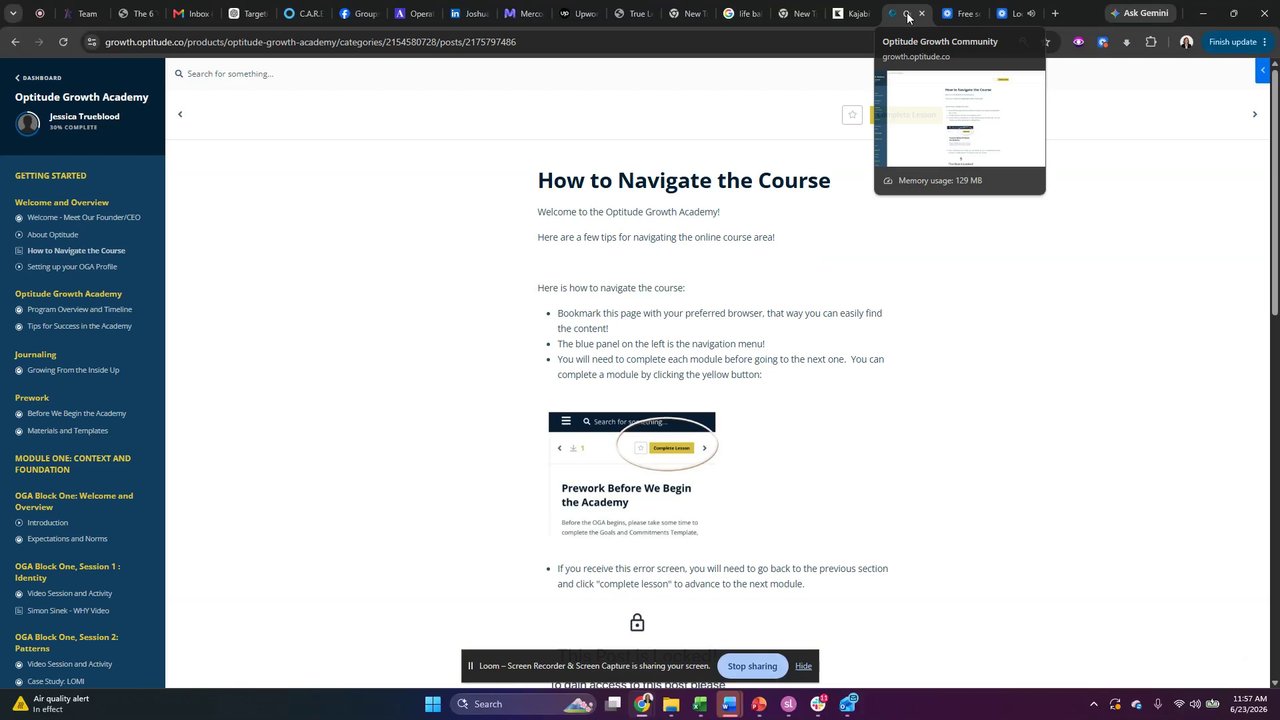Open the 'Welcome - Meet Our Founder/CEO' lesson

click(84, 218)
